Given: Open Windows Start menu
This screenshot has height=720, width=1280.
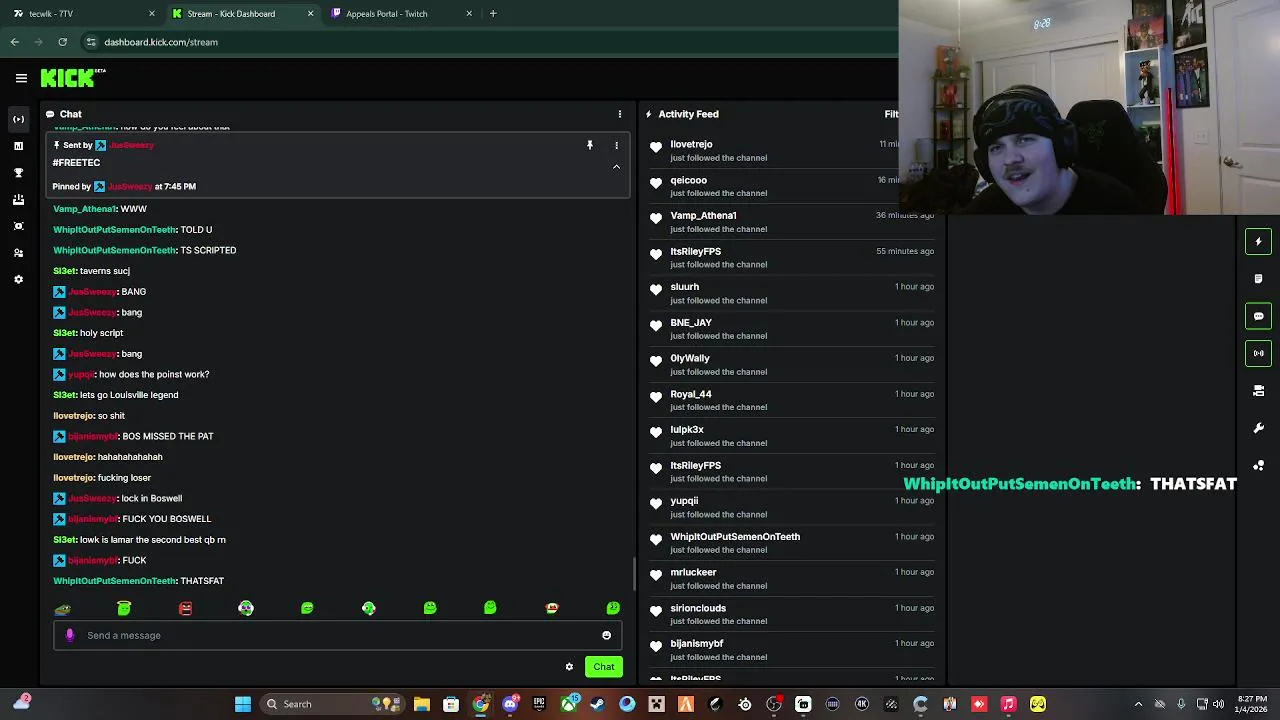Looking at the screenshot, I should pos(243,704).
